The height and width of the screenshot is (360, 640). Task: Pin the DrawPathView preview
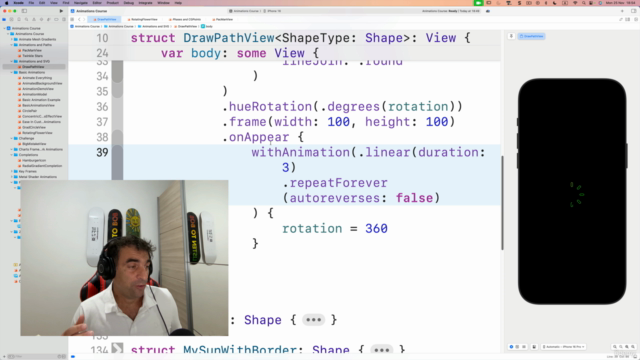(x=511, y=36)
